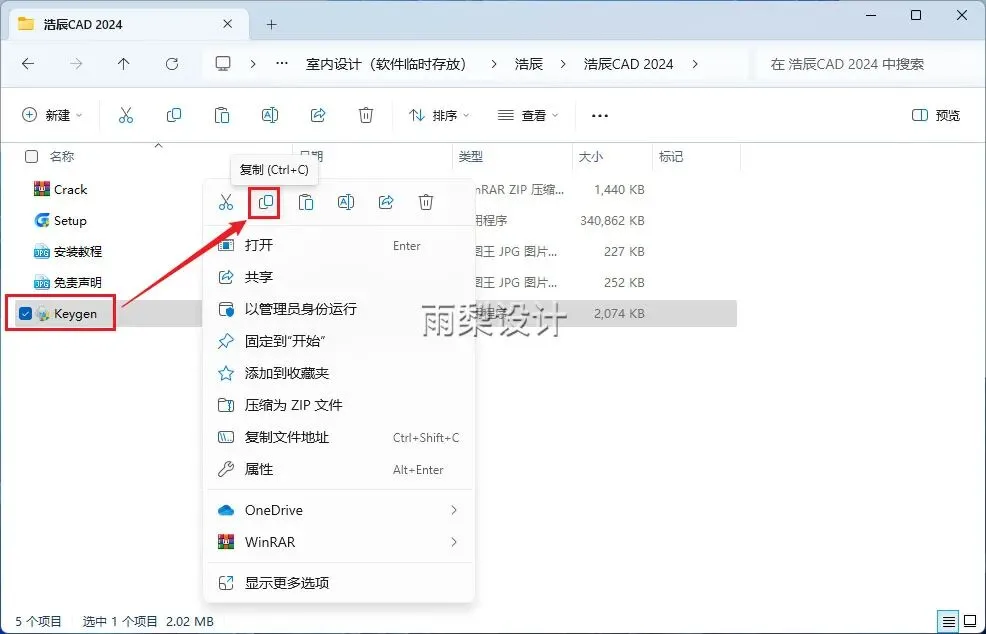This screenshot has height=634, width=986.
Task: Click the Delete trash icon in the context menu
Action: [426, 202]
